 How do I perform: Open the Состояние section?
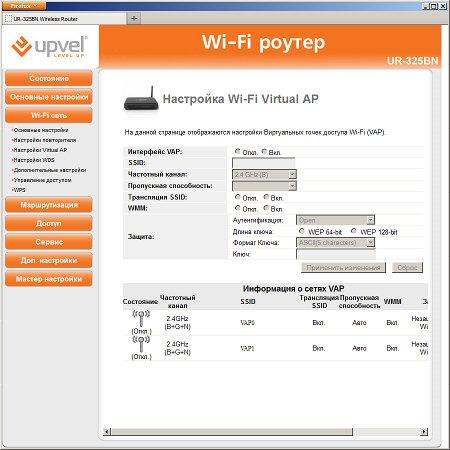[49, 78]
